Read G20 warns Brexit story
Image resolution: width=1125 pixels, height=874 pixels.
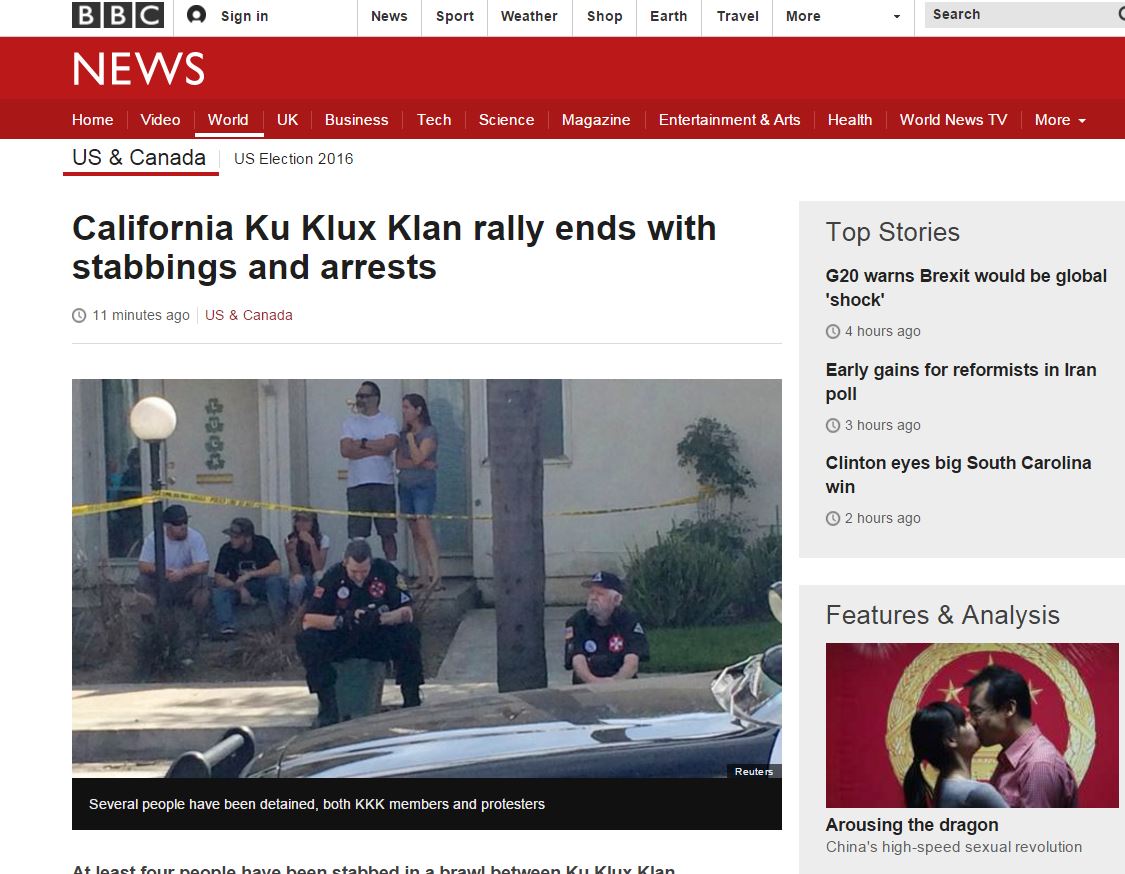click(966, 288)
